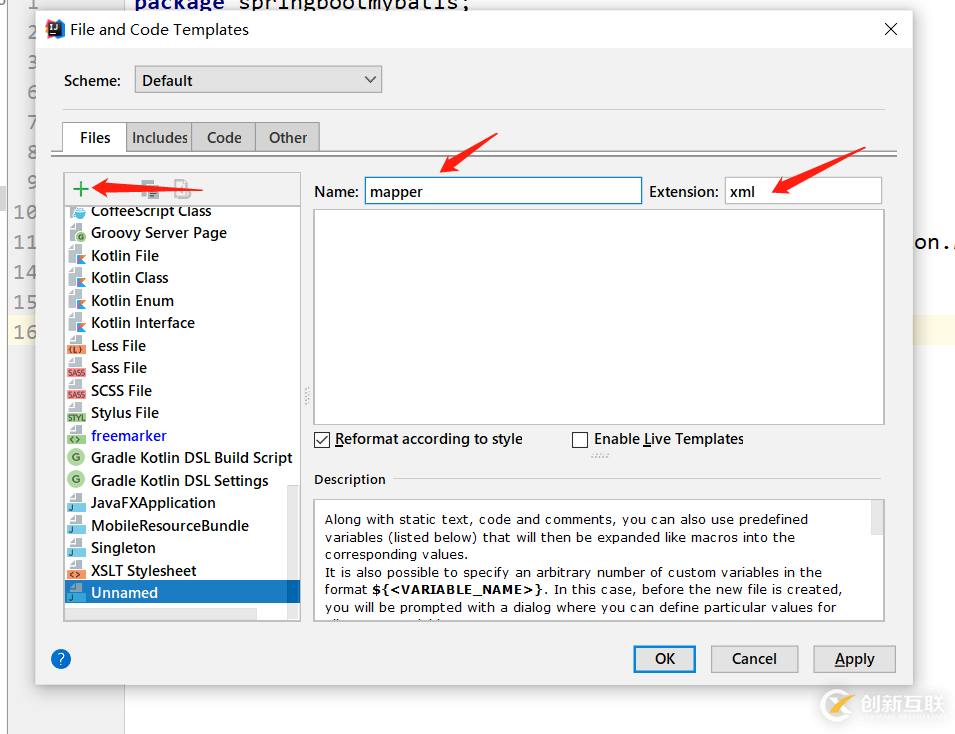The width and height of the screenshot is (955, 734).
Task: Switch to the Files tab
Action: point(95,138)
